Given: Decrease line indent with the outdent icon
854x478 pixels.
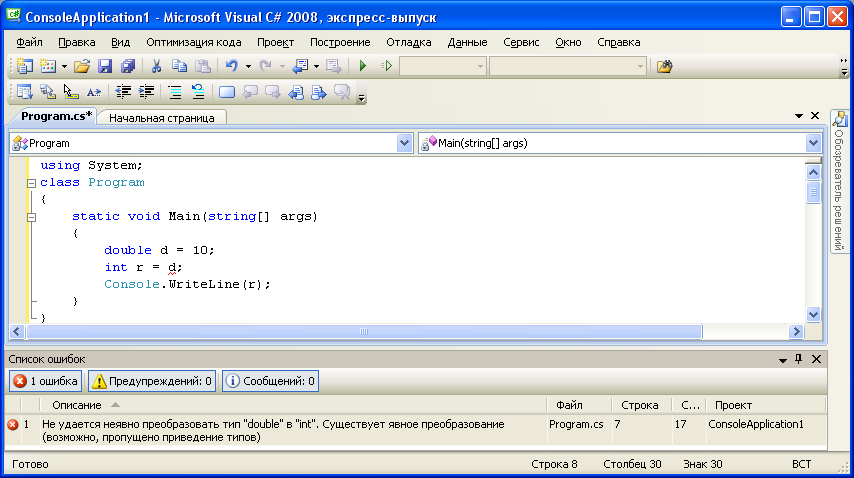Looking at the screenshot, I should (123, 92).
